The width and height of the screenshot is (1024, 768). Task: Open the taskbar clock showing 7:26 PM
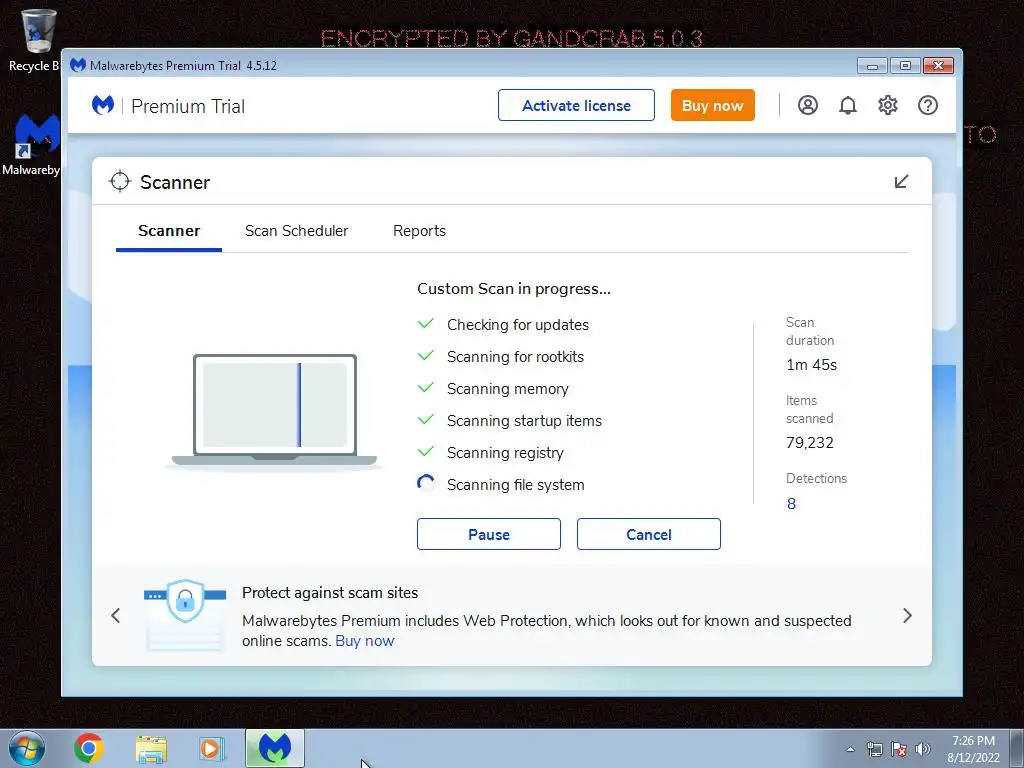[973, 749]
